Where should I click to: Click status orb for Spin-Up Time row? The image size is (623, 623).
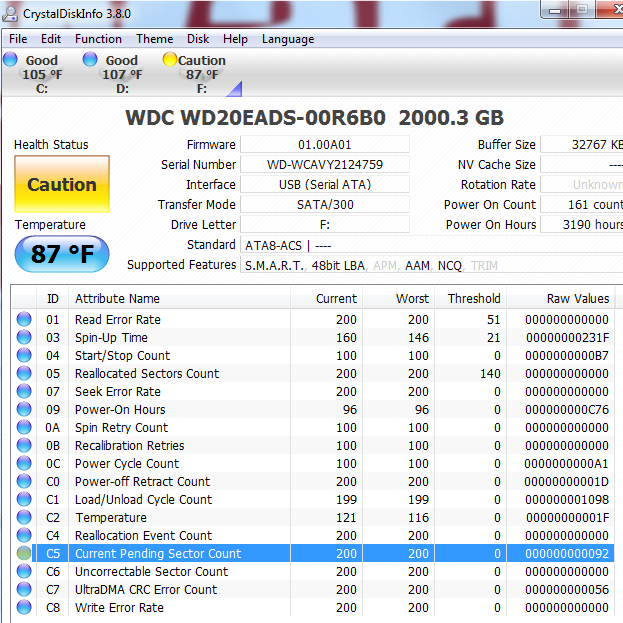(x=24, y=337)
